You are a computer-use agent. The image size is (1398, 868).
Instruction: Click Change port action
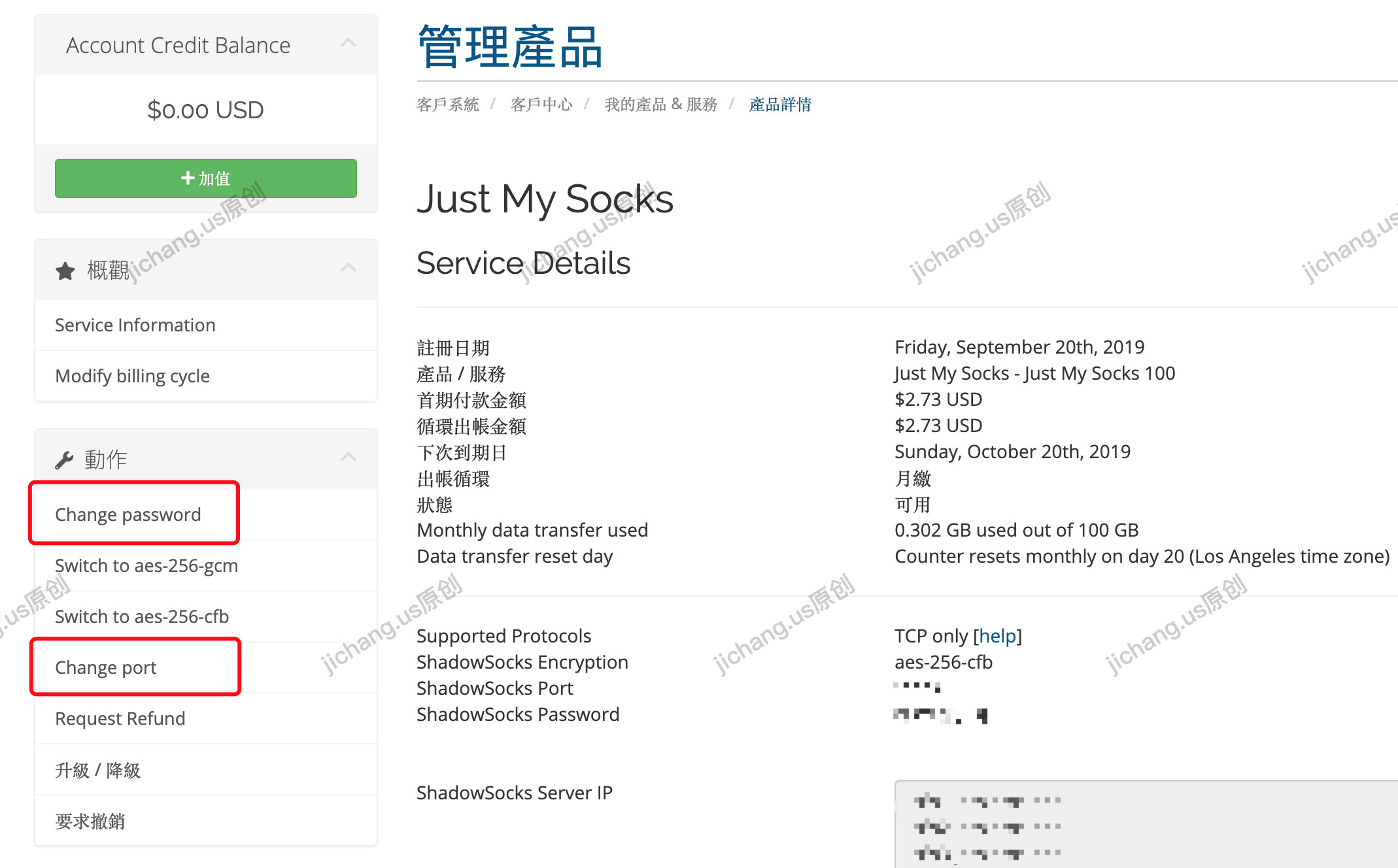point(106,667)
